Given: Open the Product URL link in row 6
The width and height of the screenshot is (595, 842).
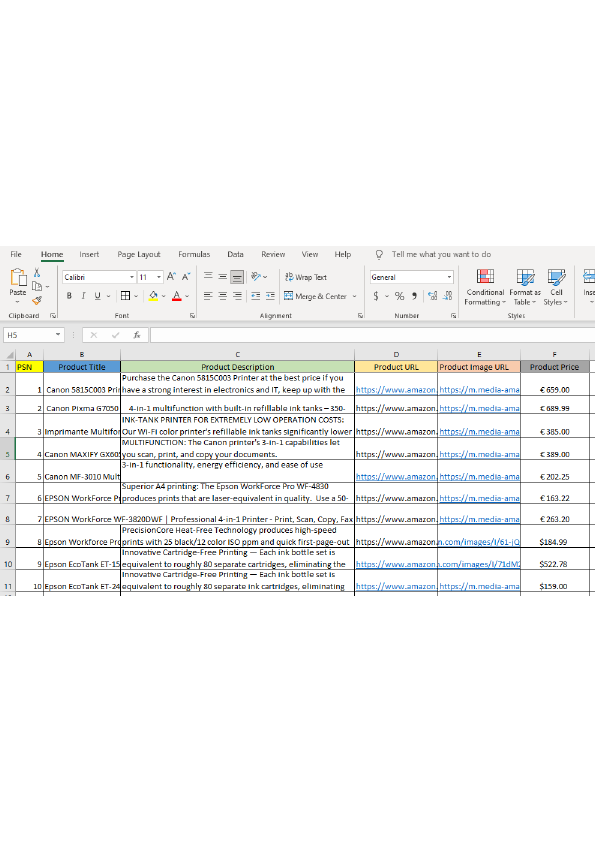Looking at the screenshot, I should tap(396, 477).
